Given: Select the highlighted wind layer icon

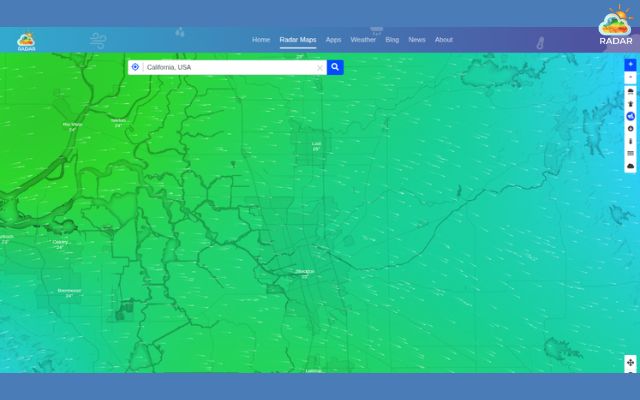Looking at the screenshot, I should [x=630, y=116].
